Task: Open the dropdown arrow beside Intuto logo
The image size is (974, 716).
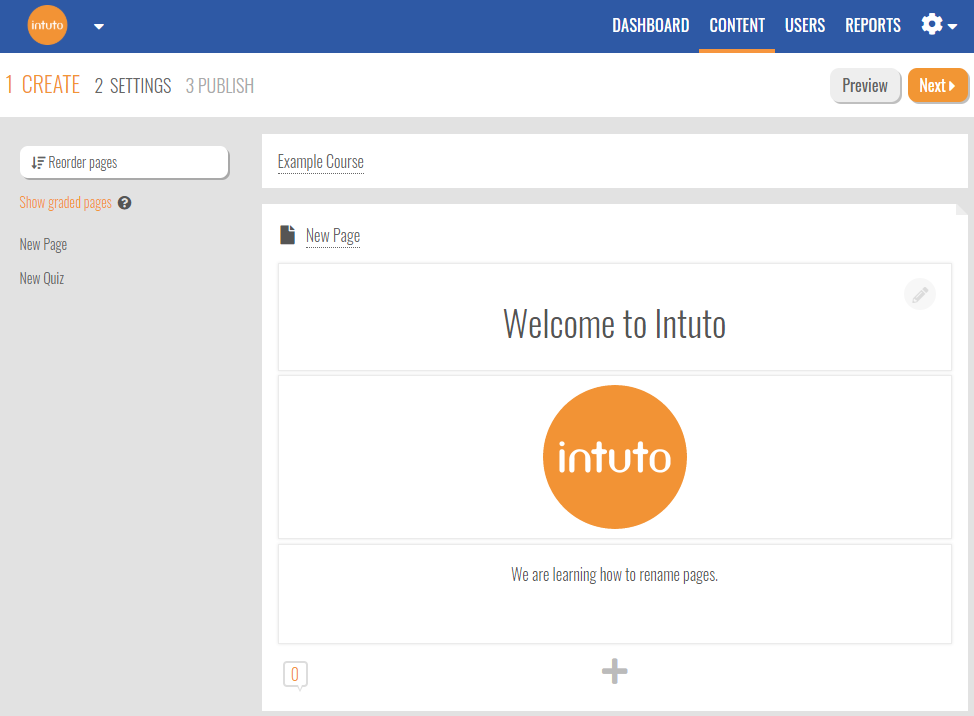Action: [99, 27]
